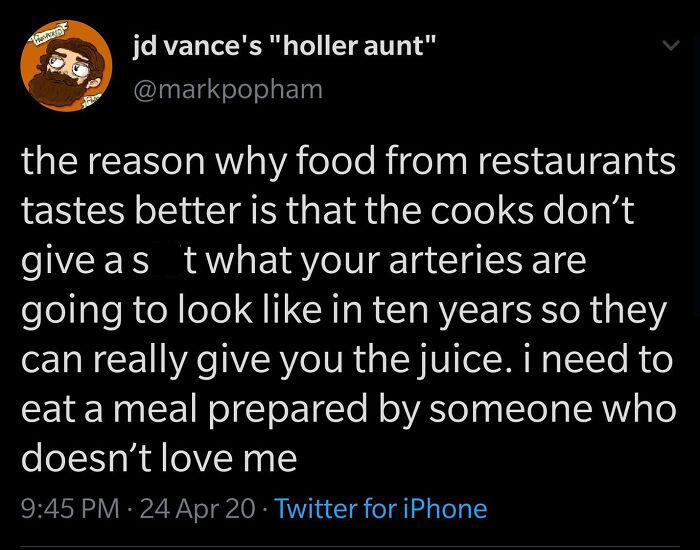Click the 24 Apr 20 date
The image size is (700, 550).
click(197, 509)
